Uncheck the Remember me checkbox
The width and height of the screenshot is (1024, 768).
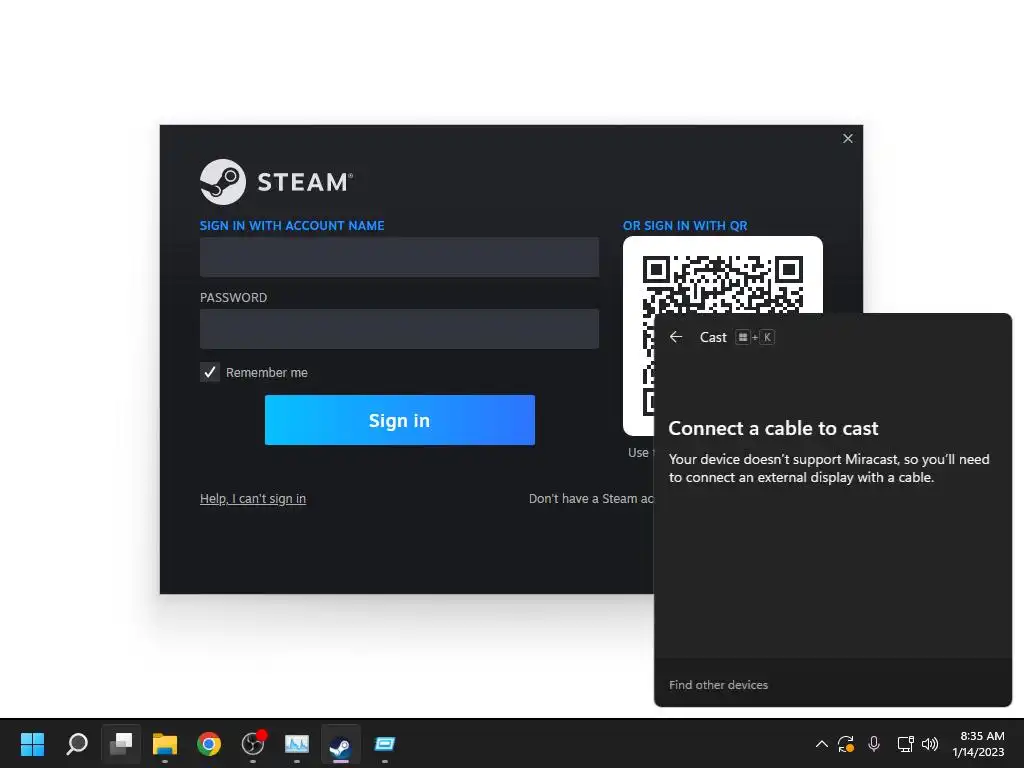tap(210, 372)
